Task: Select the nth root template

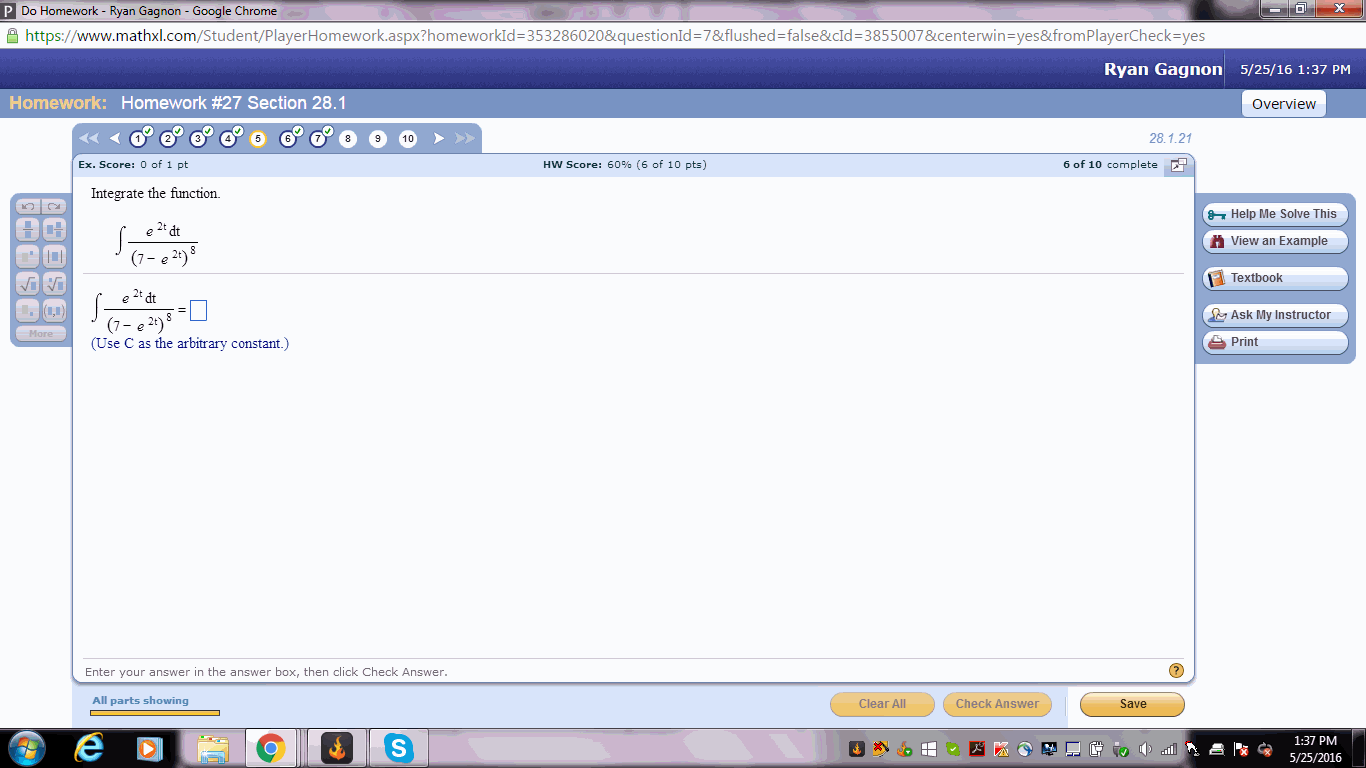Action: point(54,284)
